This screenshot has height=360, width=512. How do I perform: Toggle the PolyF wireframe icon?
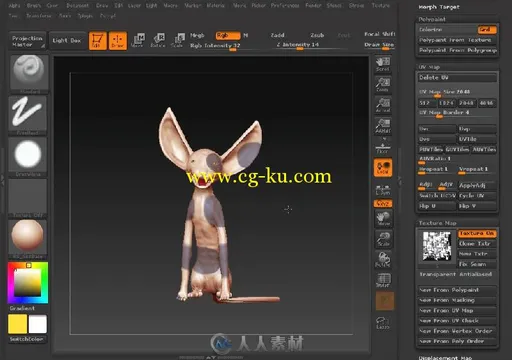(383, 280)
